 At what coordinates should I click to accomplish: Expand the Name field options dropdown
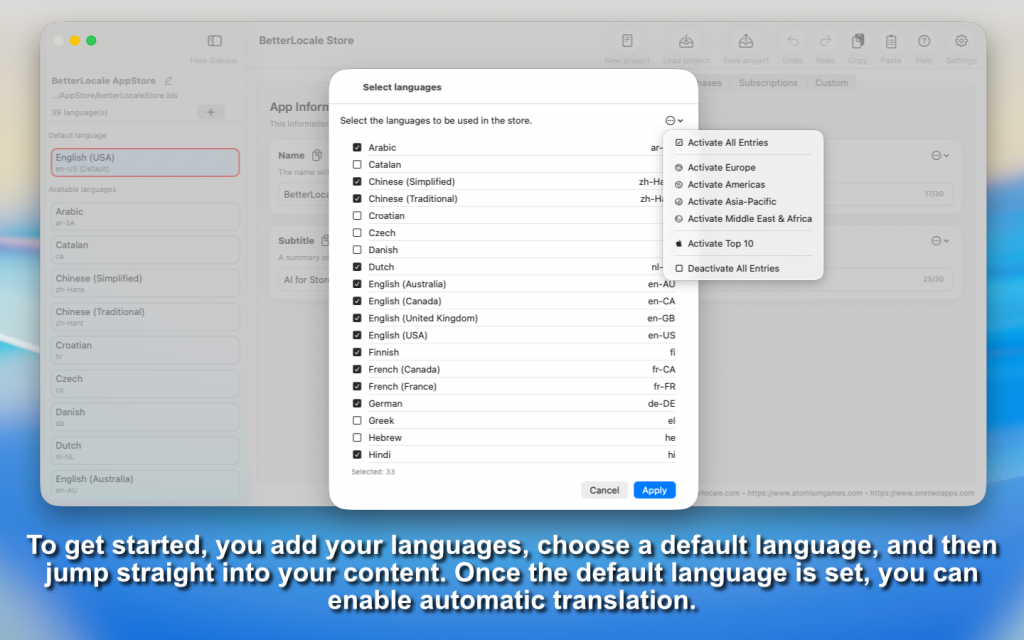[940, 155]
